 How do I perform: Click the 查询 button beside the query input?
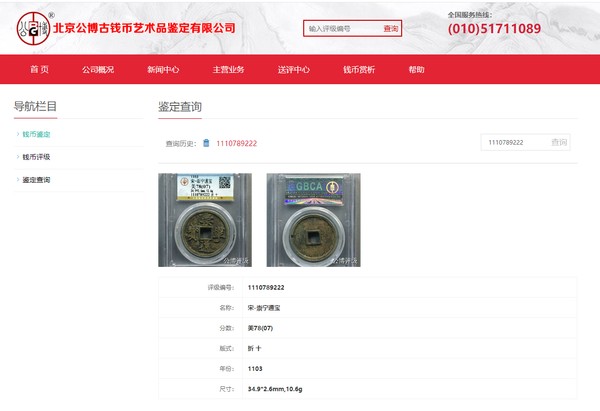point(559,142)
